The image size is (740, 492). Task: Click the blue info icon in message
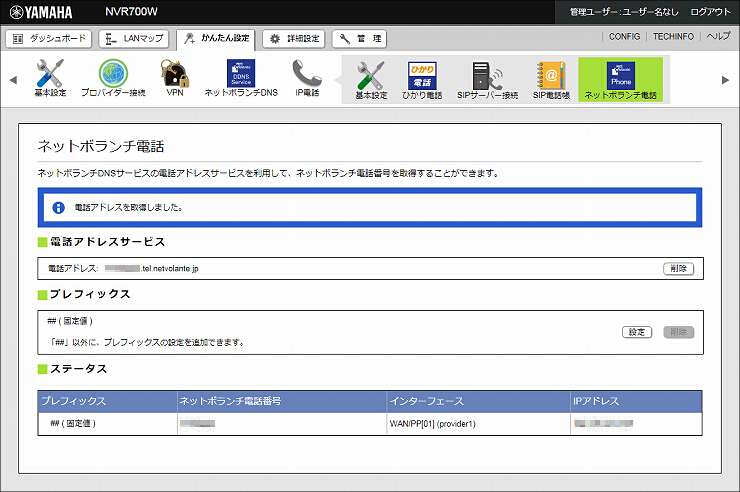59,208
